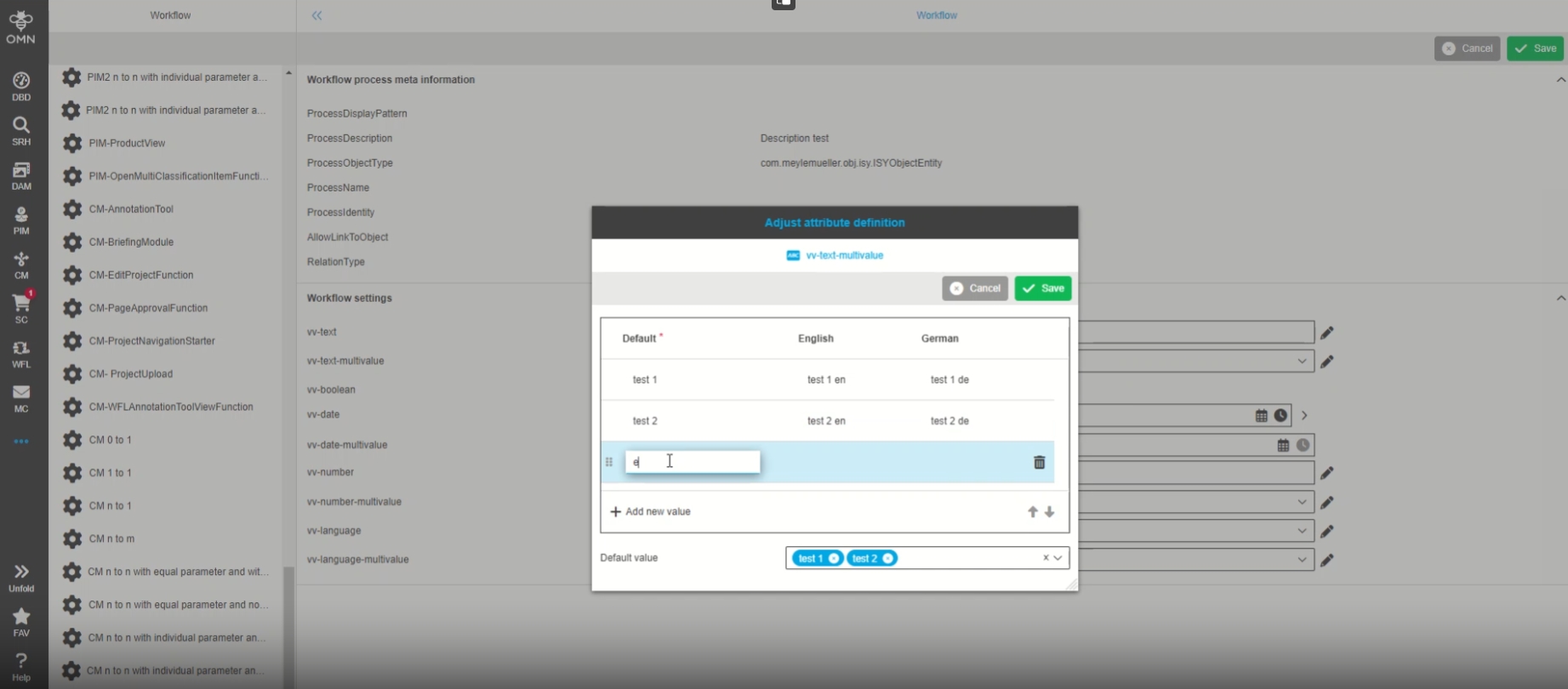1568x689 pixels.
Task: Open the DBD dashboard sidebar icon
Action: [x=21, y=86]
